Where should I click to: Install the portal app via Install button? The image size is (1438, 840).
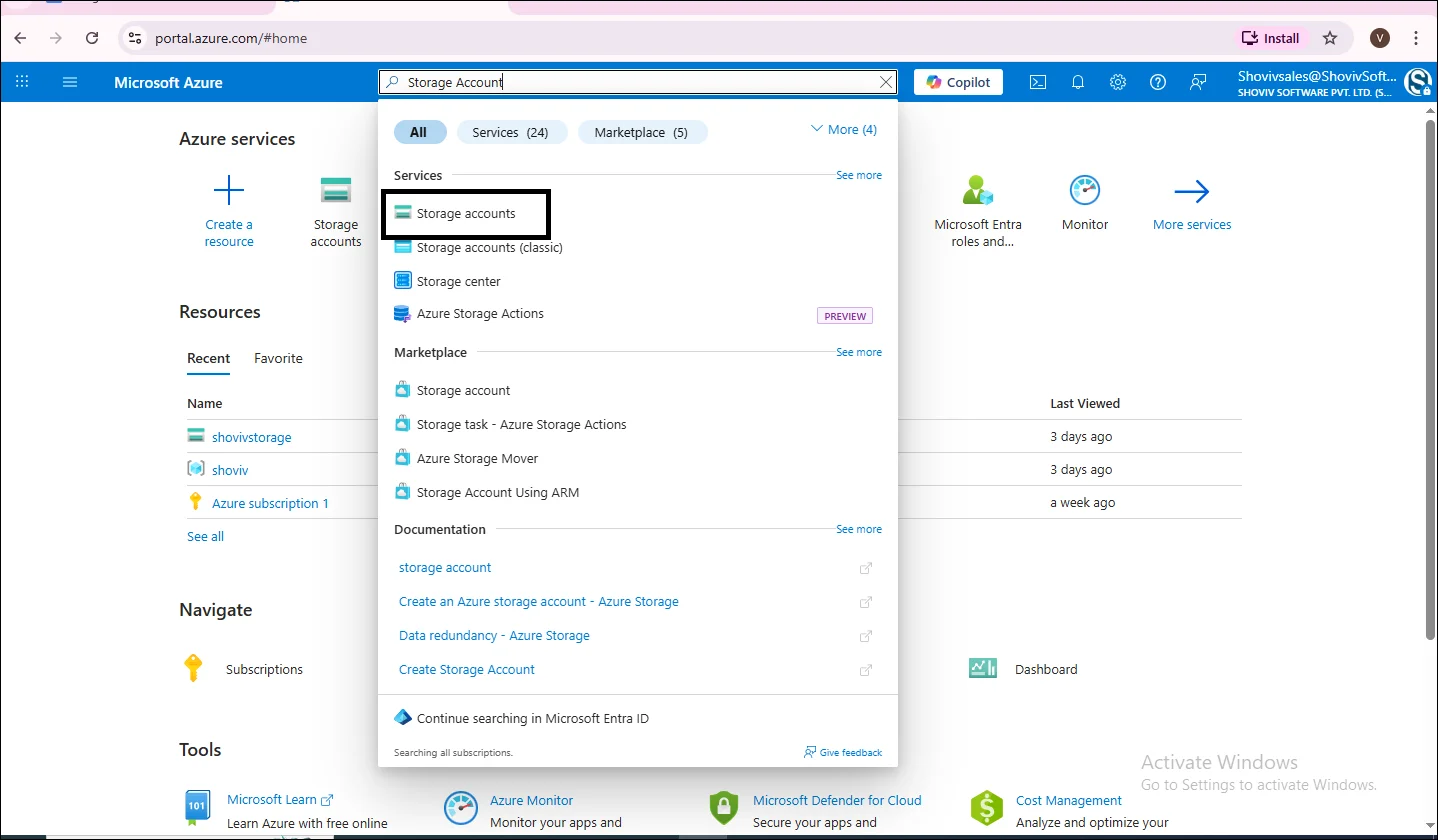tap(1271, 38)
